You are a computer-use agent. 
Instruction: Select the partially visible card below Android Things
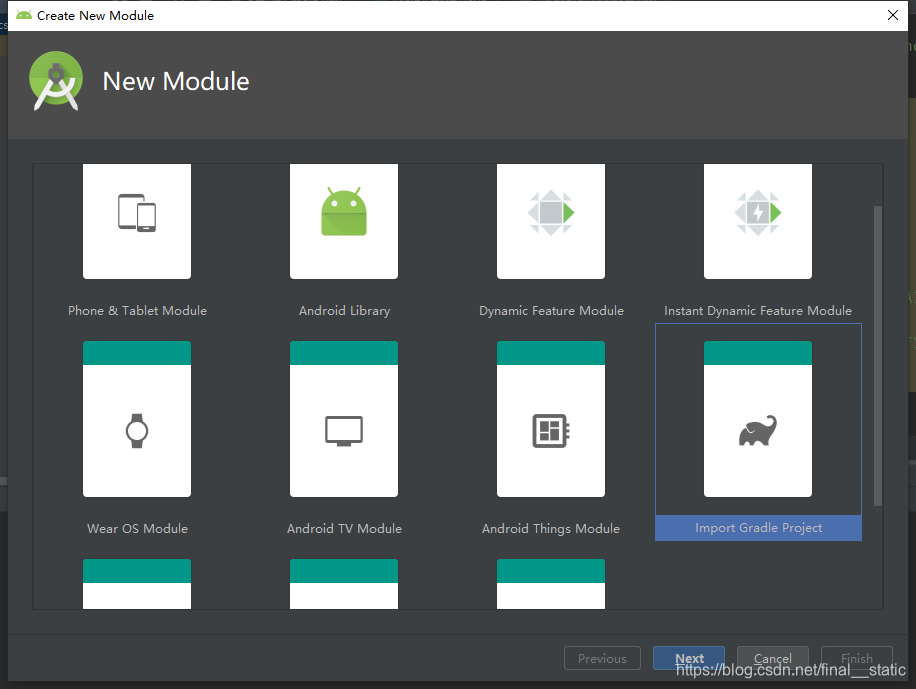(551, 584)
